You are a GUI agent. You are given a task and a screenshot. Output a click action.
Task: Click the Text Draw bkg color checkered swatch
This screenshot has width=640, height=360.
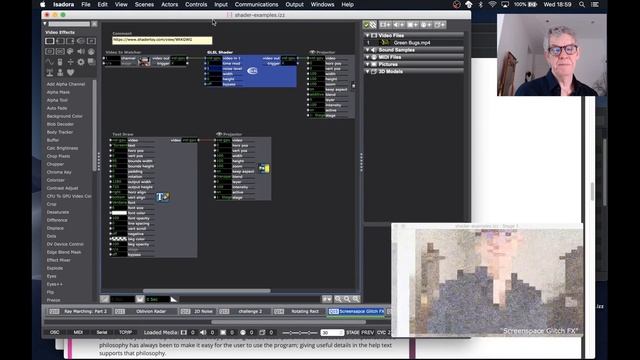[x=119, y=239]
